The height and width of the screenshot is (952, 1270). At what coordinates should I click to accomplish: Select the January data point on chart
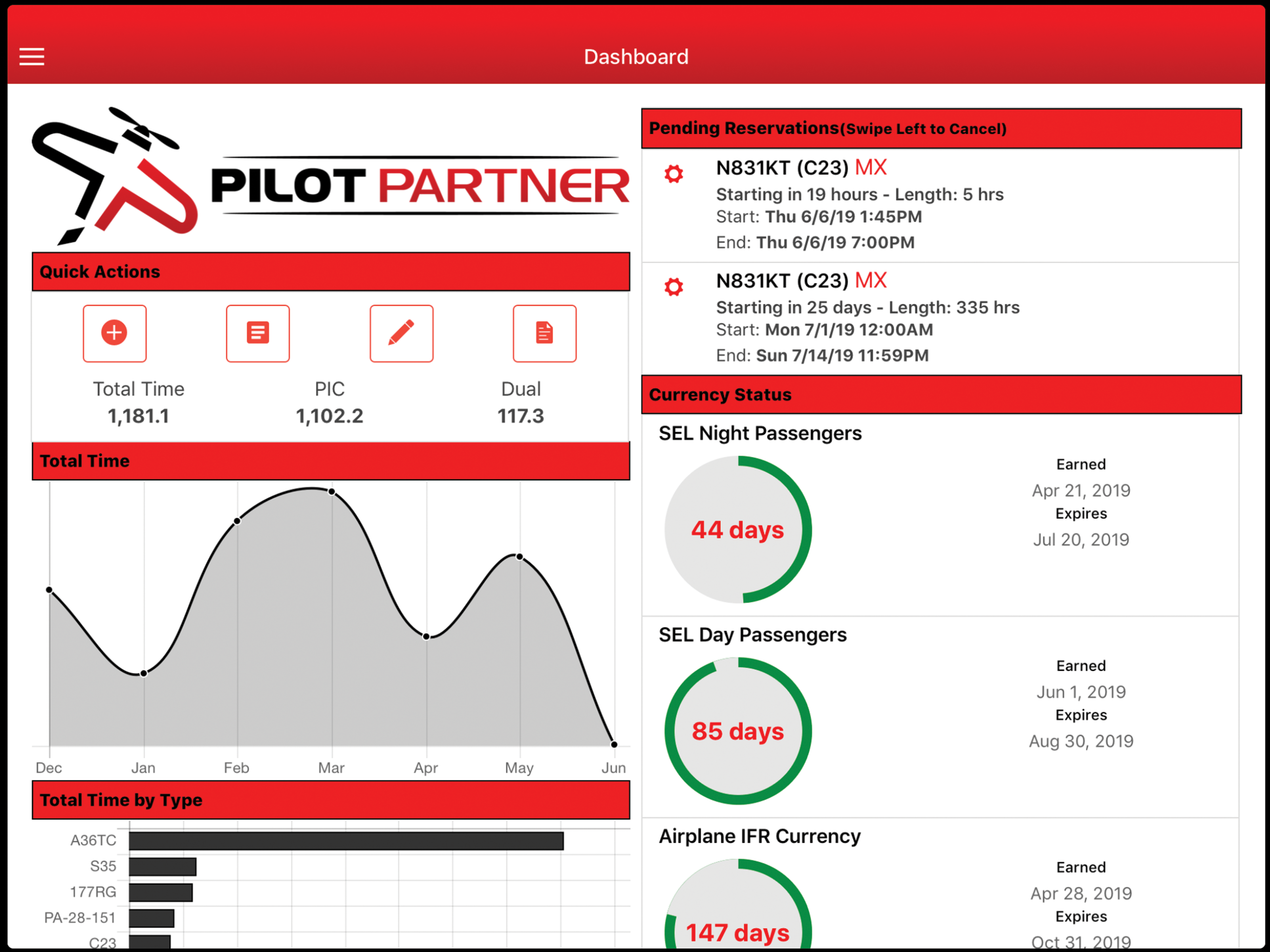point(144,673)
